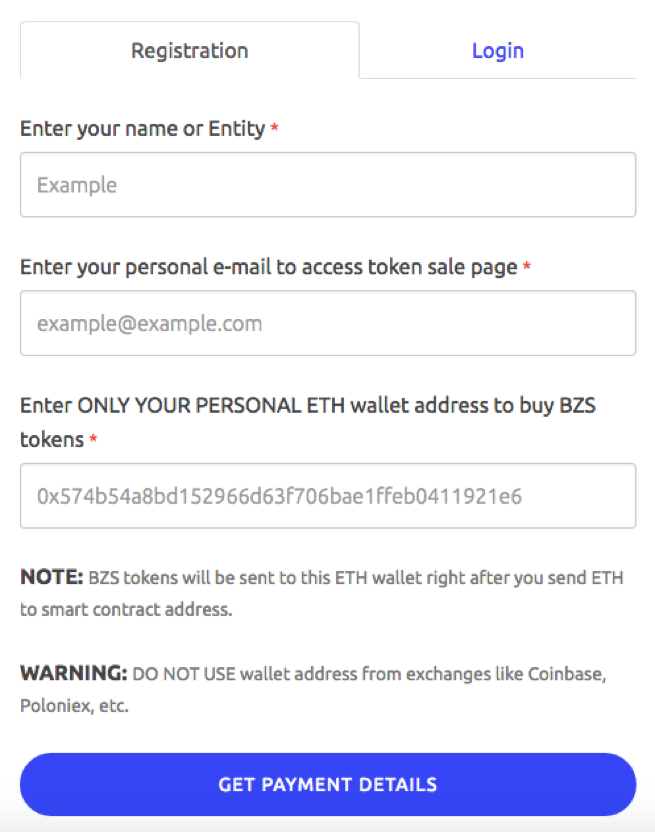655x832 pixels.
Task: Switch to the Registration tab
Action: click(x=189, y=50)
